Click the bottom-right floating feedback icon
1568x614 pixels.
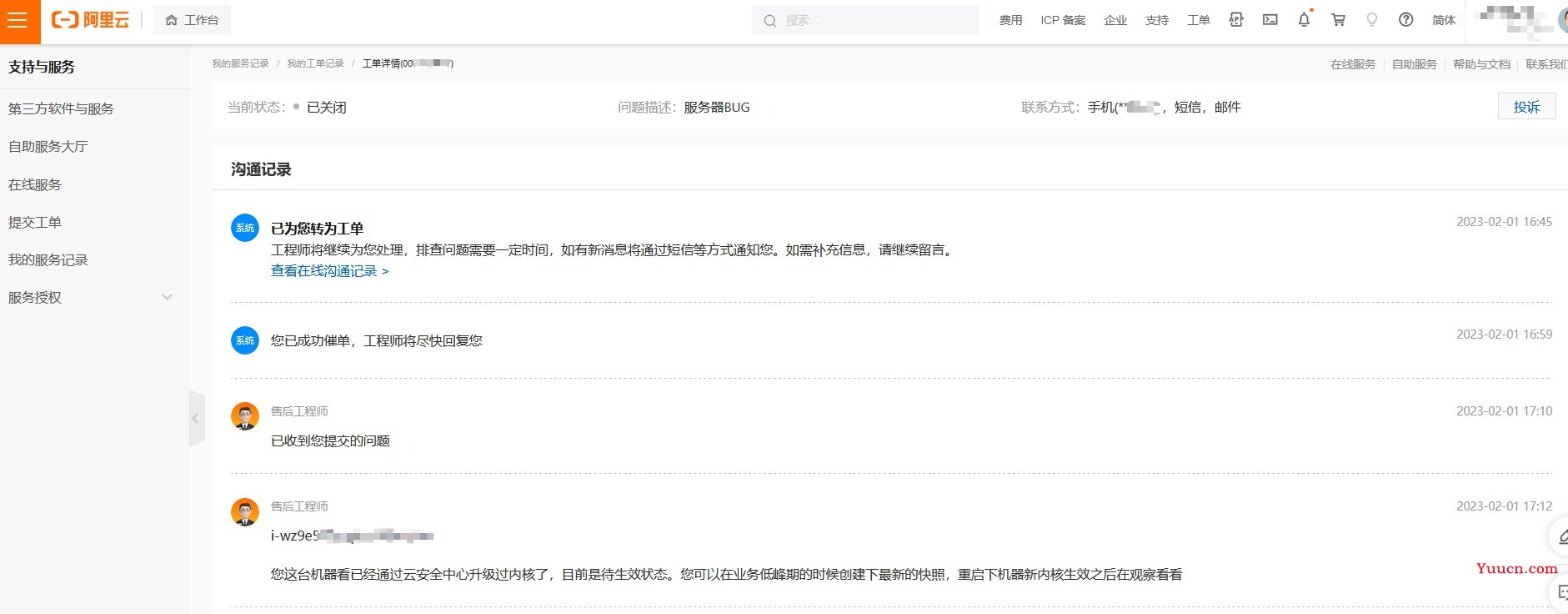tap(1560, 592)
